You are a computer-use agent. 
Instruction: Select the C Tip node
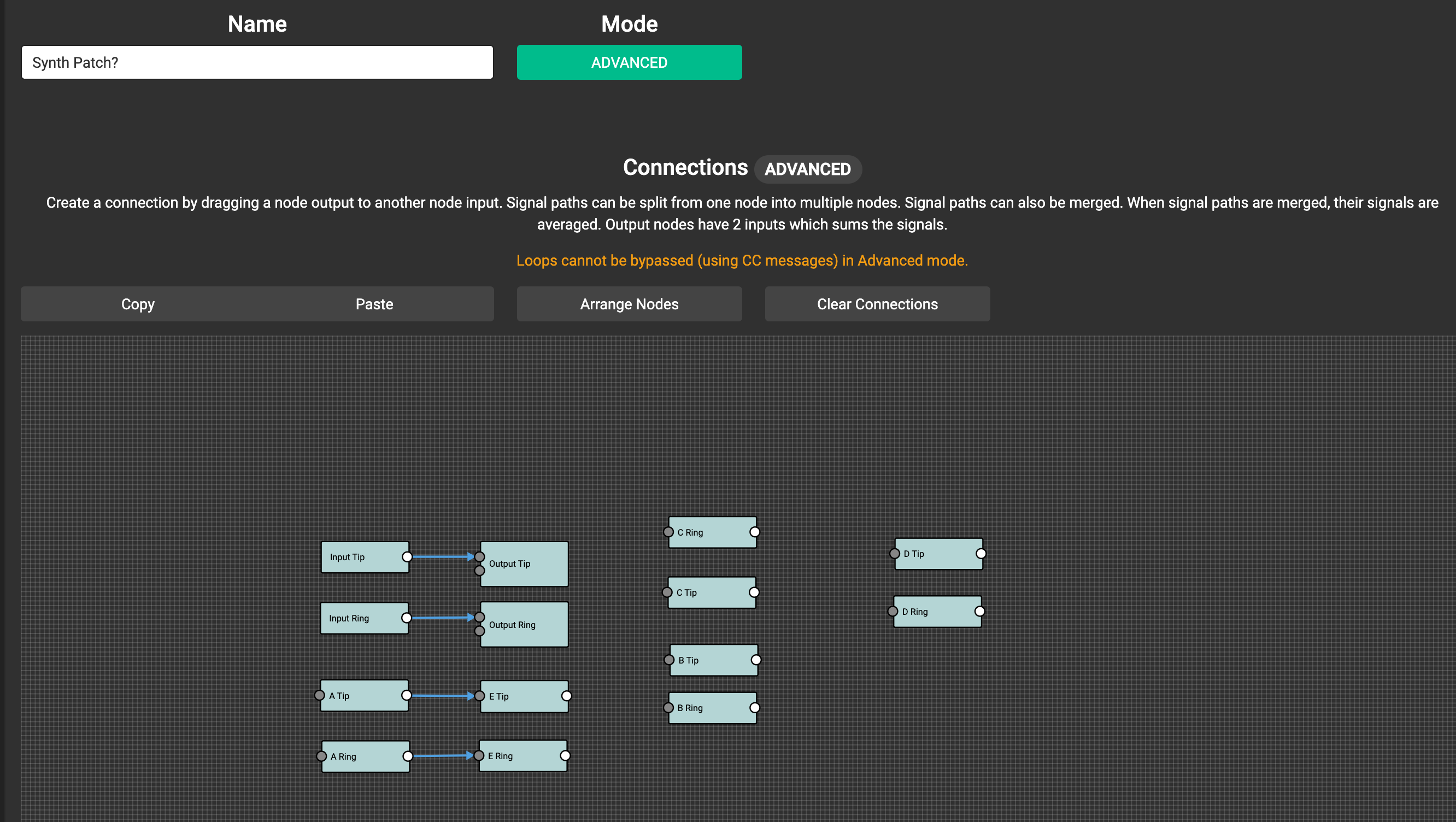(x=711, y=592)
